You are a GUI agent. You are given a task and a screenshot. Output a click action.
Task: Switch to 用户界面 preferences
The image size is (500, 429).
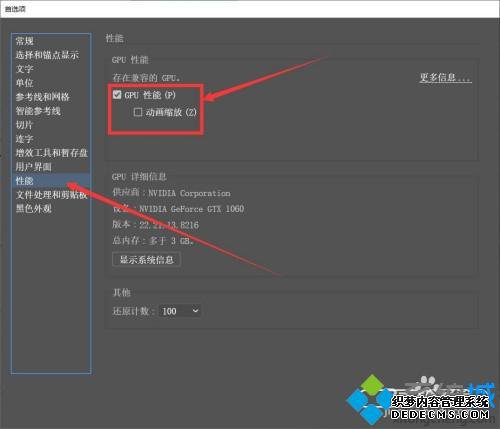(33, 167)
